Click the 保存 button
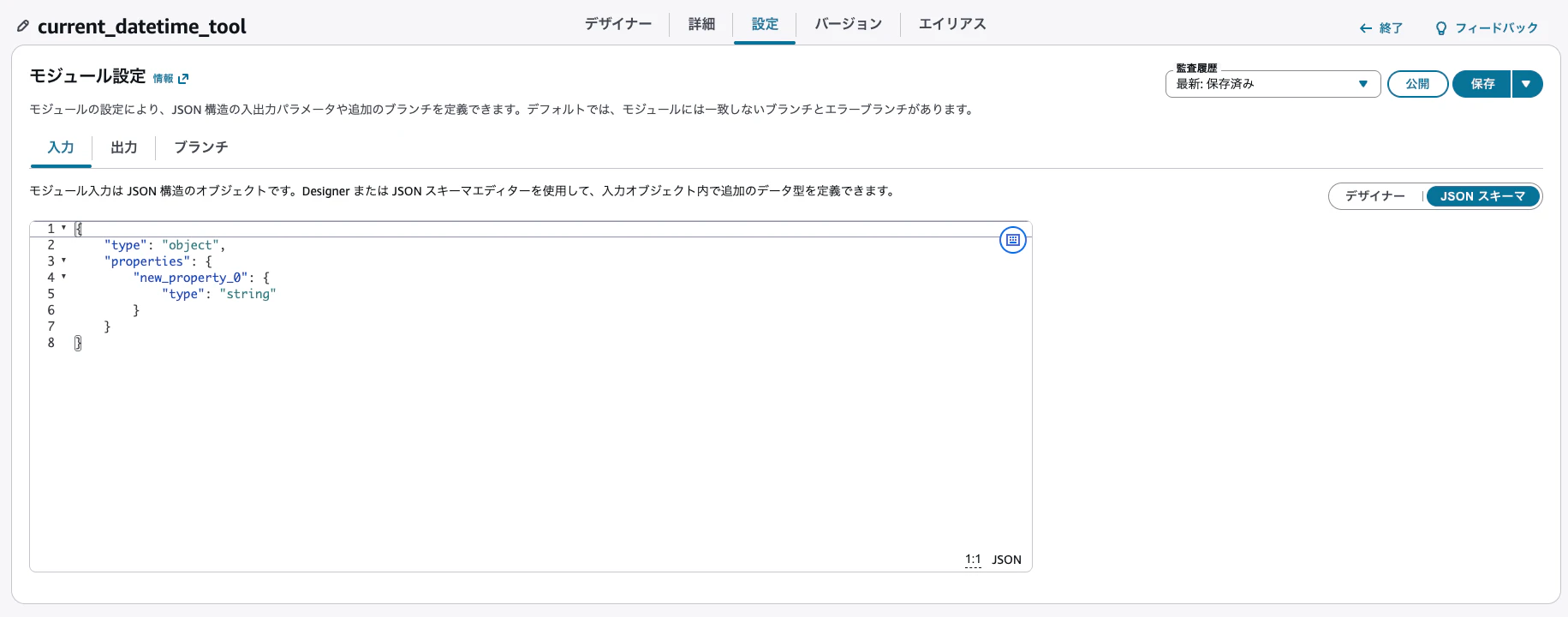The width and height of the screenshot is (1568, 617). 1482,84
